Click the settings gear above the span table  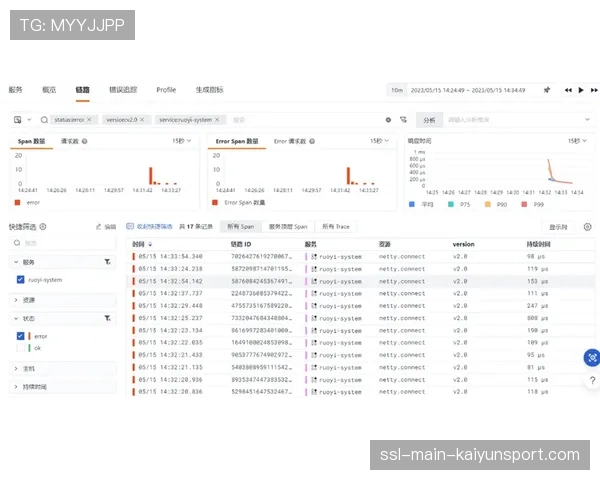pos(587,227)
